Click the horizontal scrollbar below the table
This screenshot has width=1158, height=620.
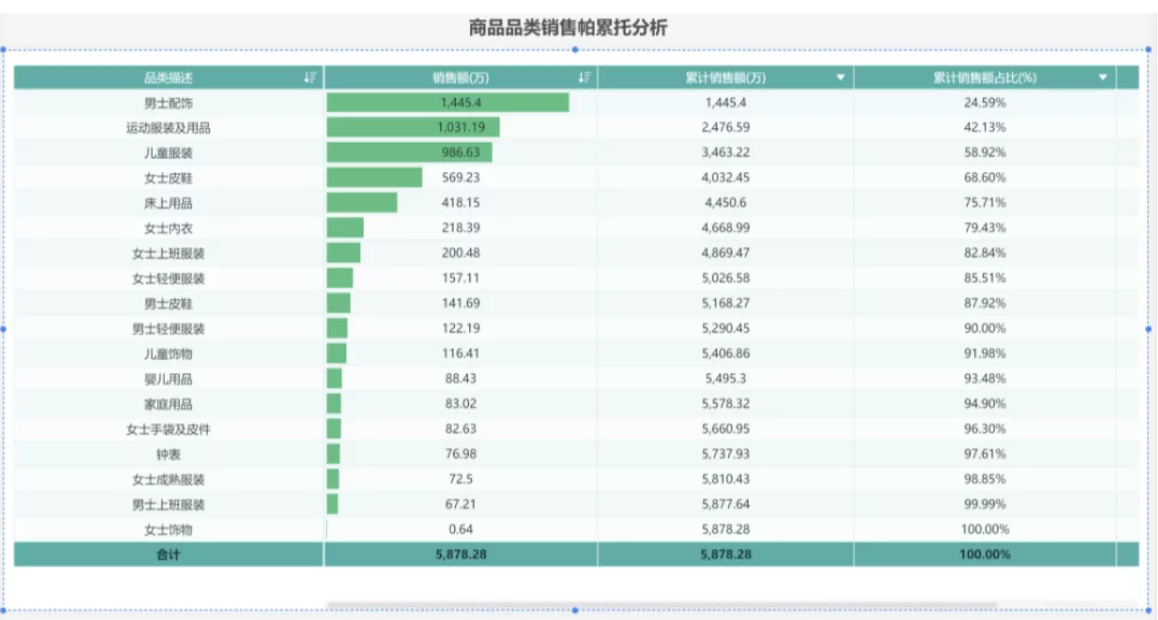point(661,604)
